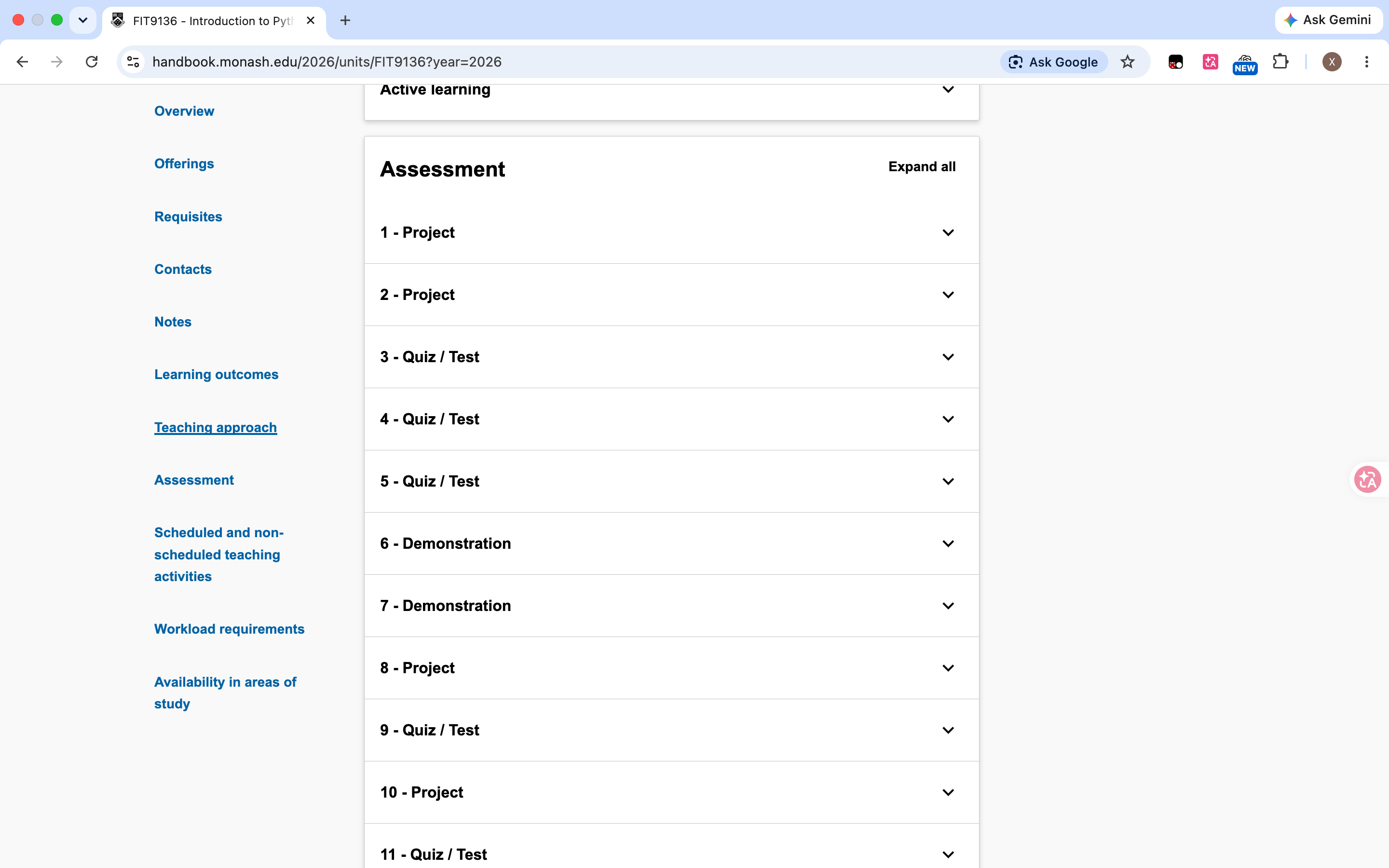Expand 8 - Project row
Viewport: 1389px width, 868px height.
point(671,668)
